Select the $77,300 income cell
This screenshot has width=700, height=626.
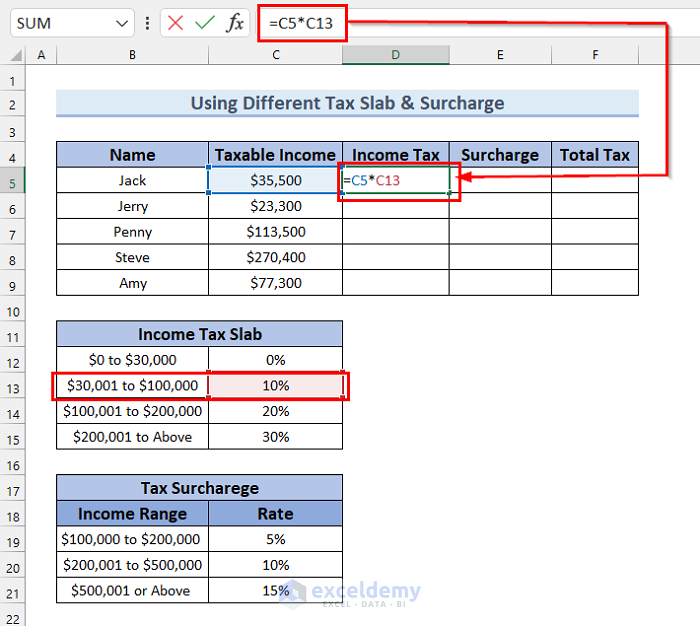point(275,283)
